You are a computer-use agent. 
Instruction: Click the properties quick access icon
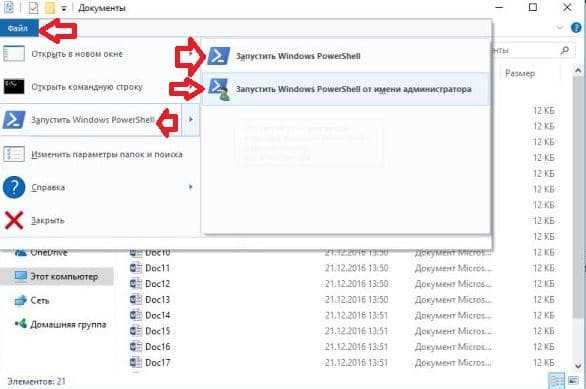click(34, 7)
